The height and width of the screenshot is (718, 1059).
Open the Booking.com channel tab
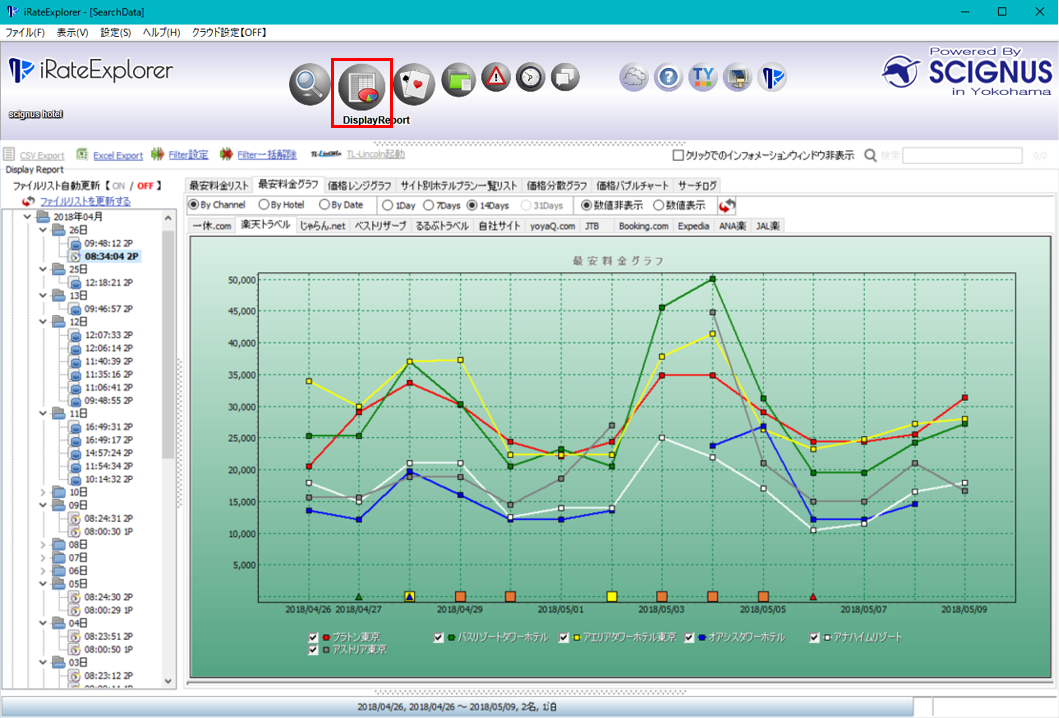coord(642,226)
